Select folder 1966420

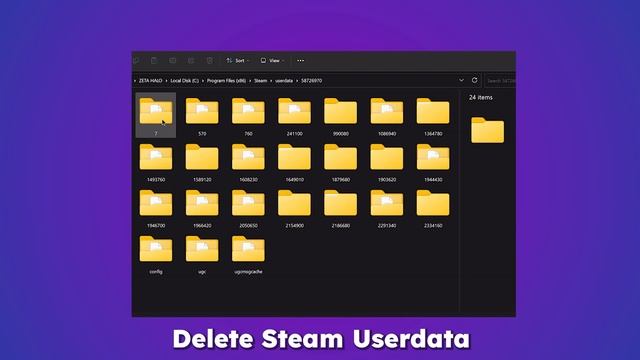pyautogui.click(x=202, y=208)
